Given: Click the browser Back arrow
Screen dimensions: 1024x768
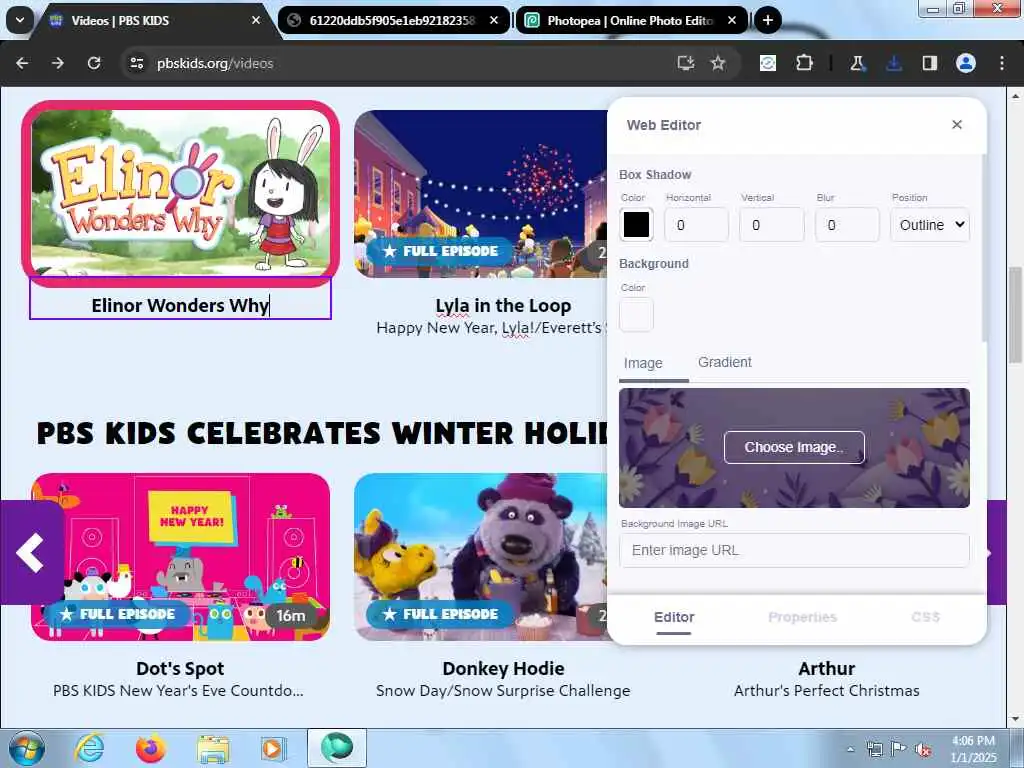Looking at the screenshot, I should (x=22, y=63).
